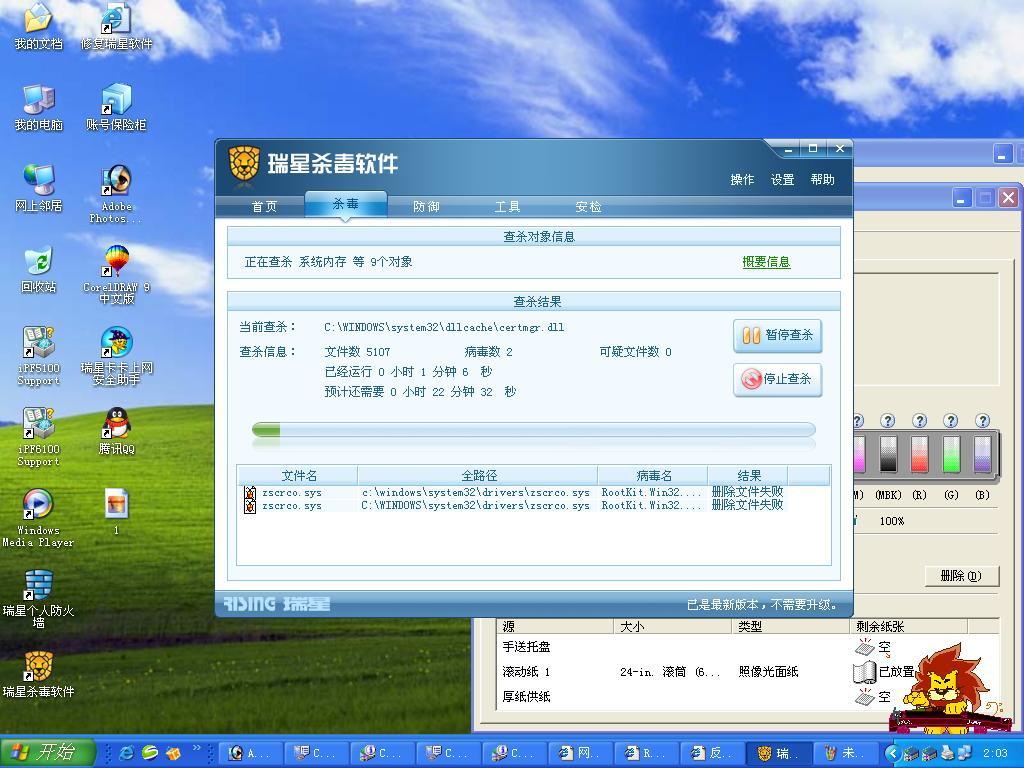Viewport: 1024px width, 768px height.
Task: Click help icon above the (G) ink
Action: coord(951,421)
